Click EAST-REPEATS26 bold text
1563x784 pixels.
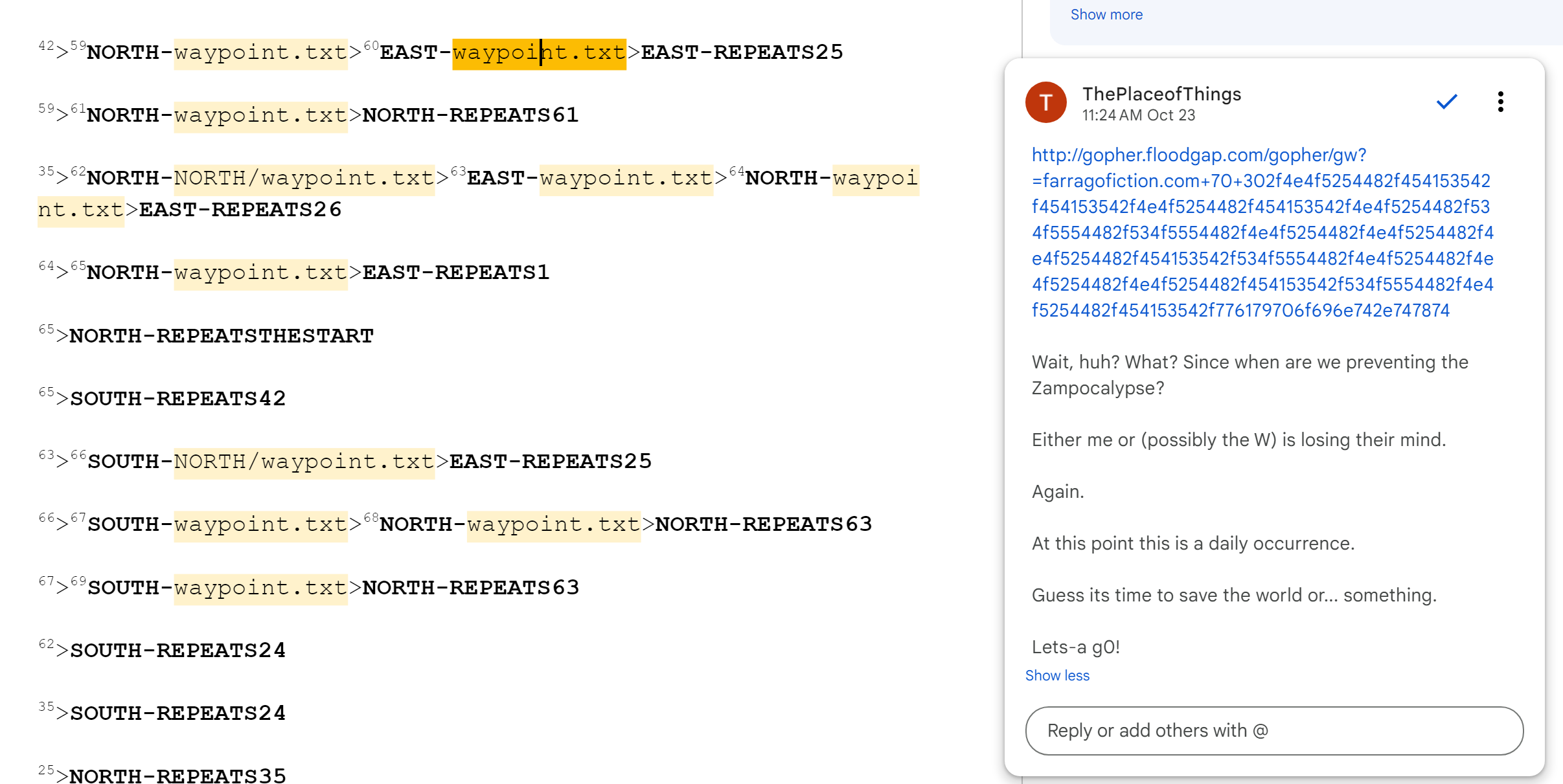(240, 210)
